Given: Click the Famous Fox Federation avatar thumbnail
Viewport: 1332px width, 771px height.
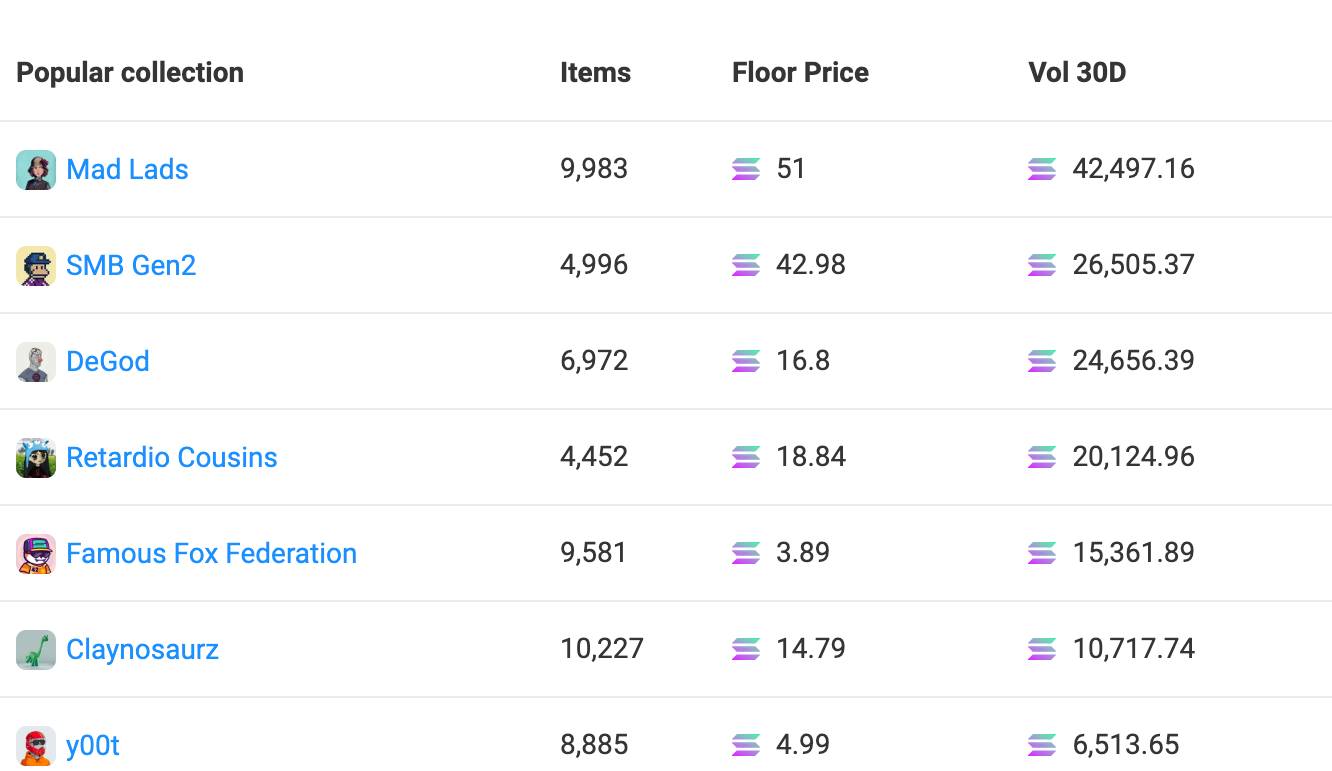Looking at the screenshot, I should pyautogui.click(x=36, y=554).
